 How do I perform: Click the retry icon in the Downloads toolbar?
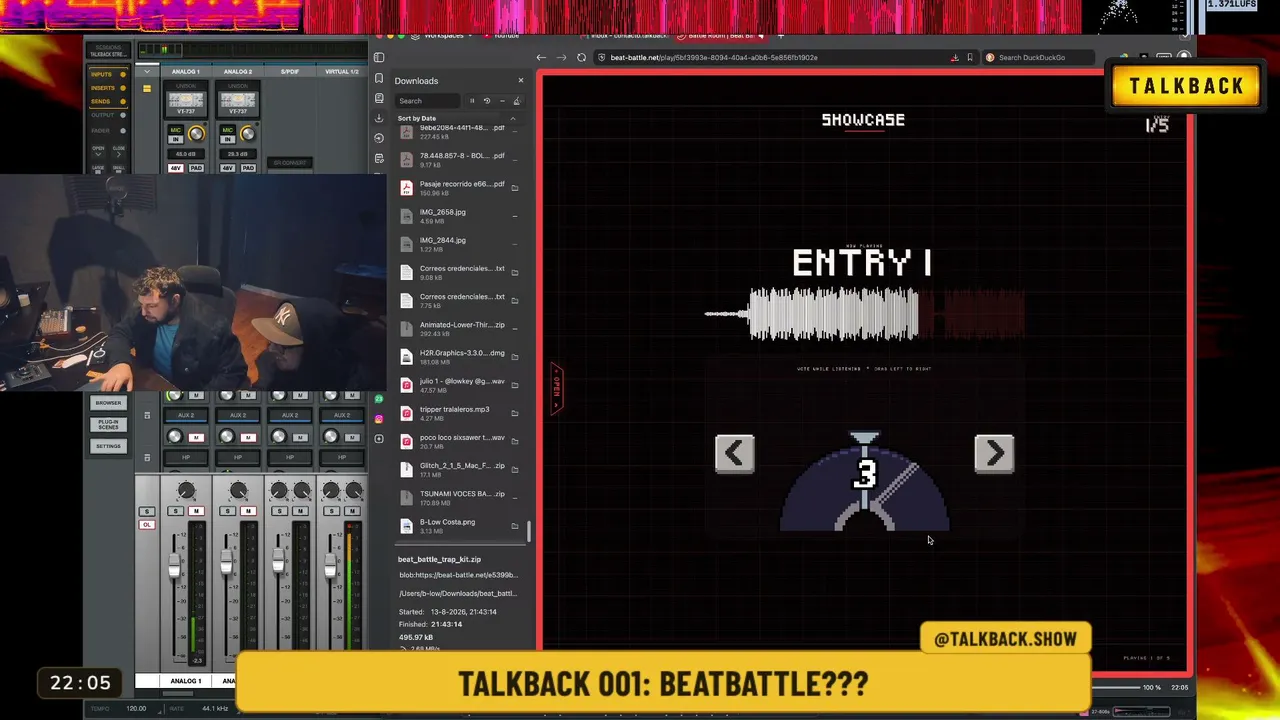pos(487,101)
